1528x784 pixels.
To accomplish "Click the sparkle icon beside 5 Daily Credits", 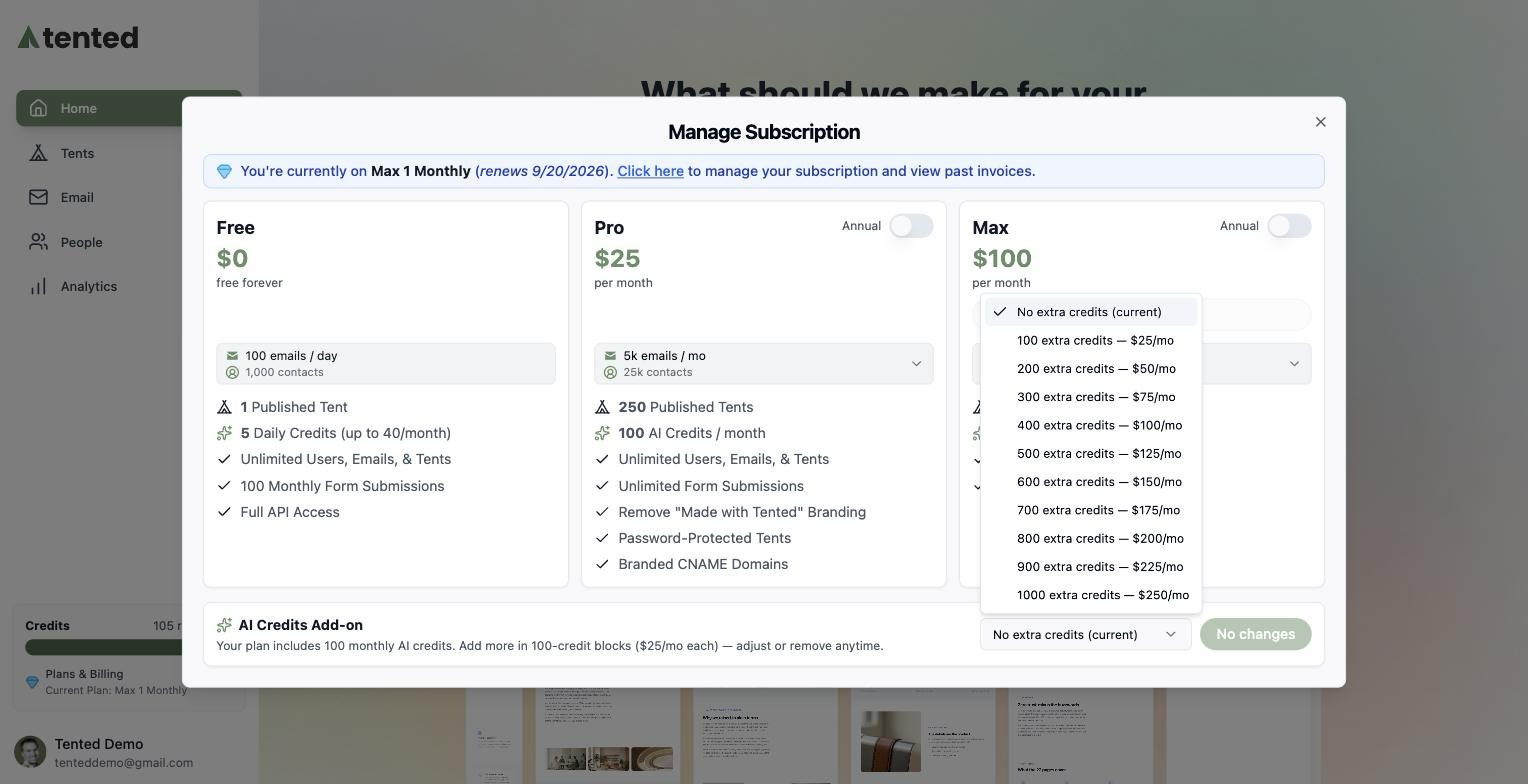I will coord(224,433).
